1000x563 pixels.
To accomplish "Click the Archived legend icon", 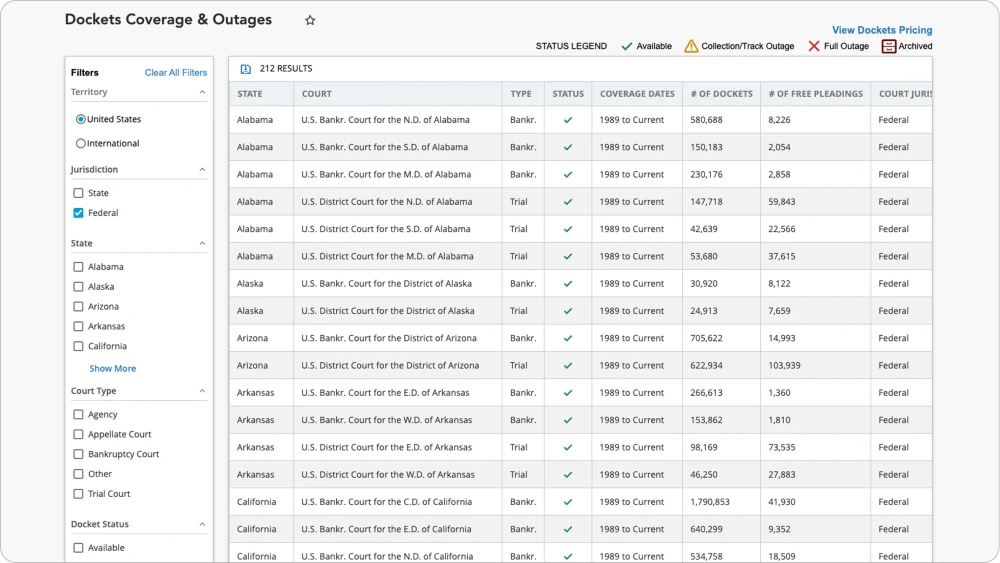I will click(888, 46).
